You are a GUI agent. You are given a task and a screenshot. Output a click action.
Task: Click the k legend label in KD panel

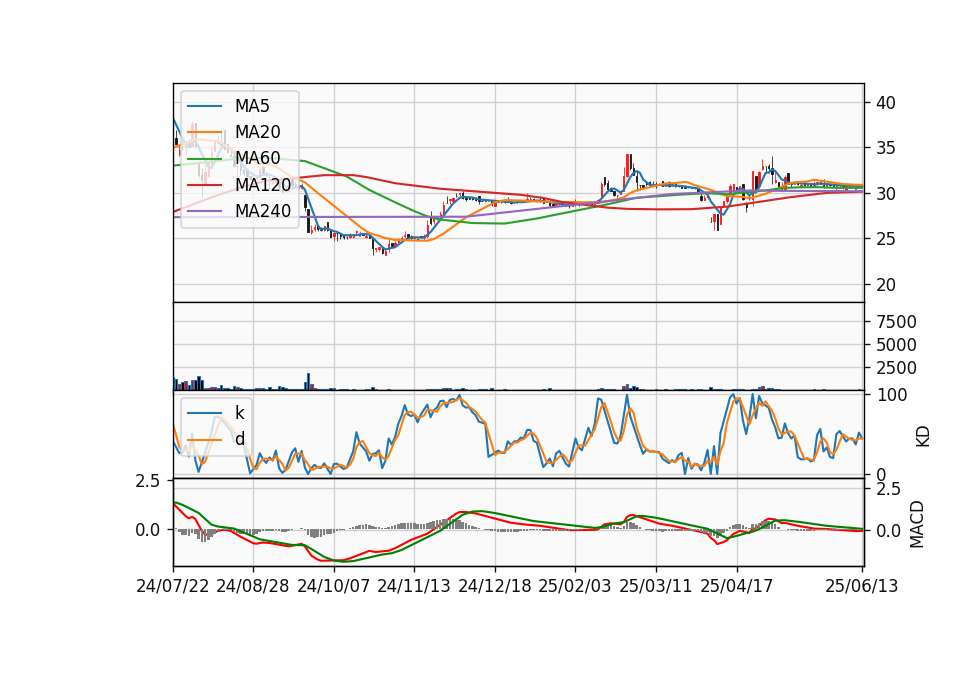(x=239, y=412)
